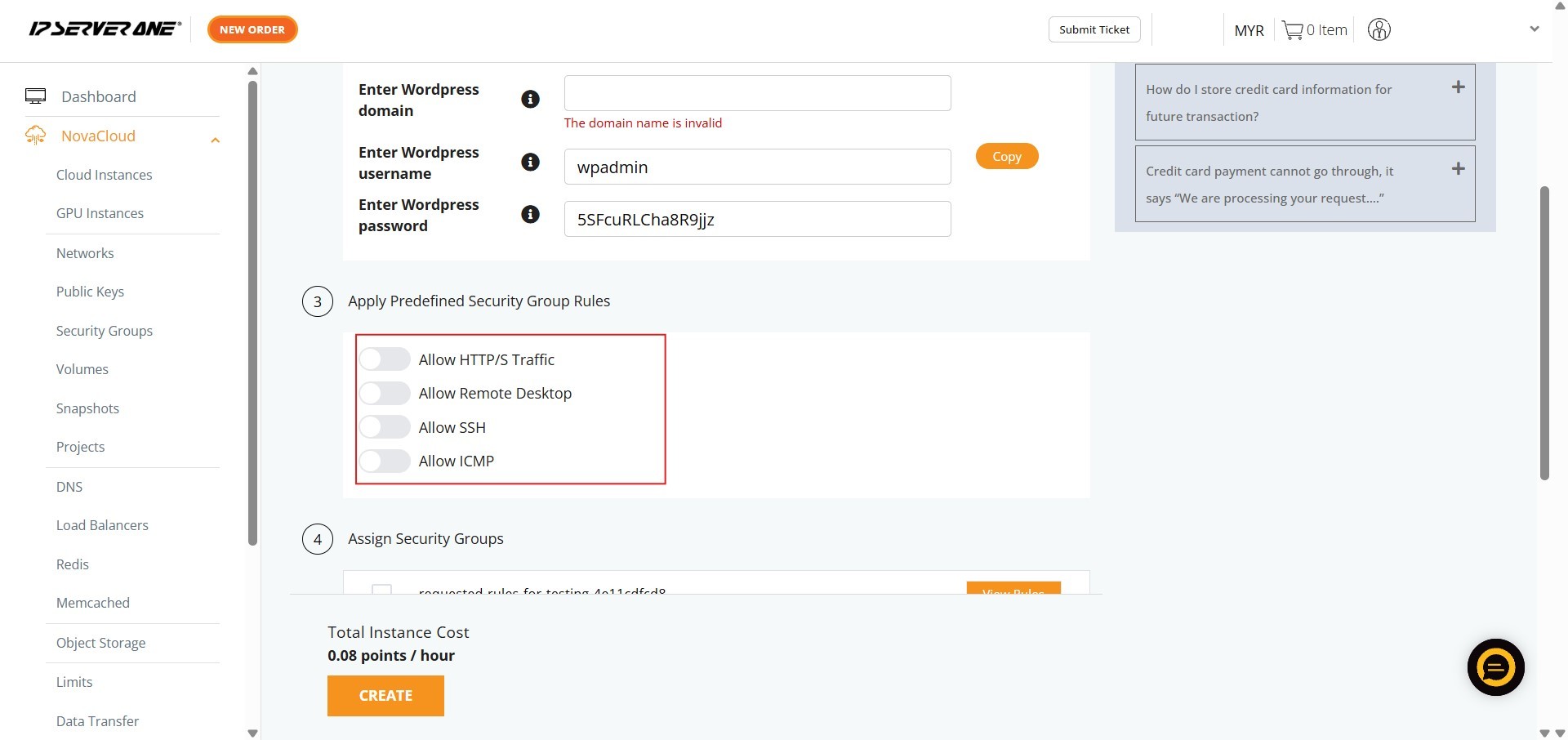Screen dimensions: 1568x740
Task: Expand the store credit card information FAQ
Action: click(1458, 87)
